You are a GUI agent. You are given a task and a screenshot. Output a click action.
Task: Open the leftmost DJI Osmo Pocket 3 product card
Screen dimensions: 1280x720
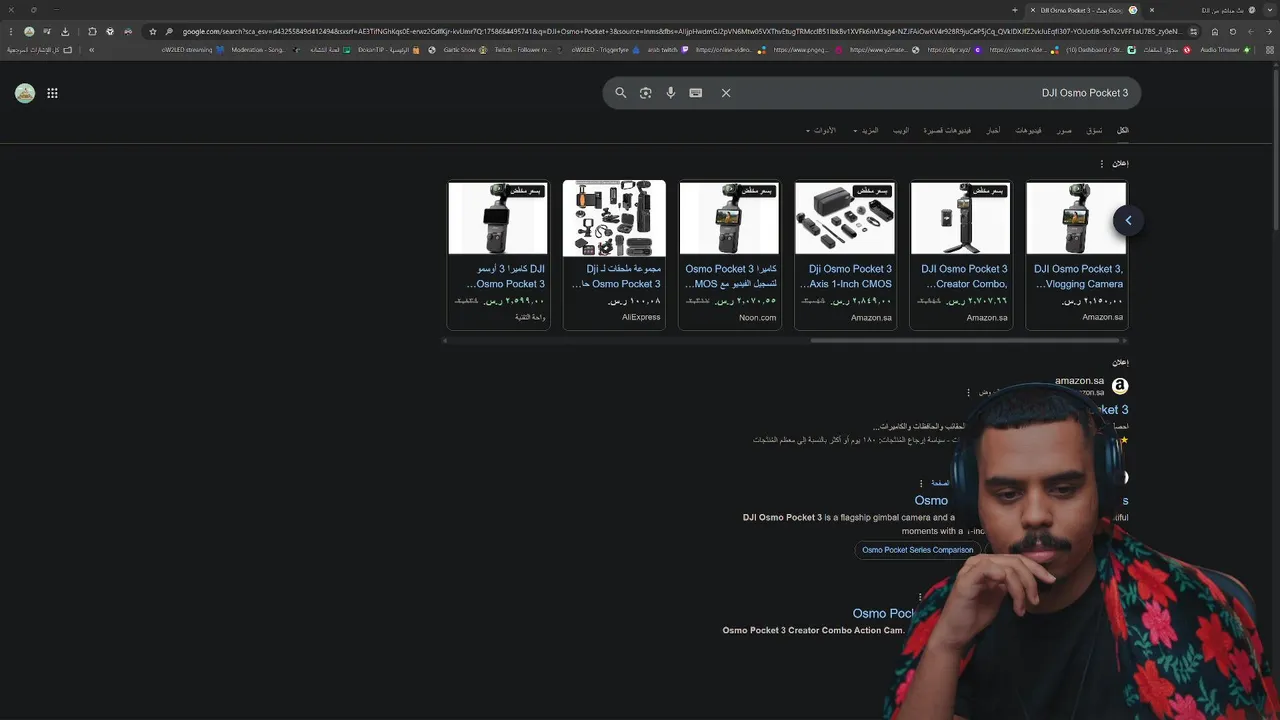click(x=498, y=254)
